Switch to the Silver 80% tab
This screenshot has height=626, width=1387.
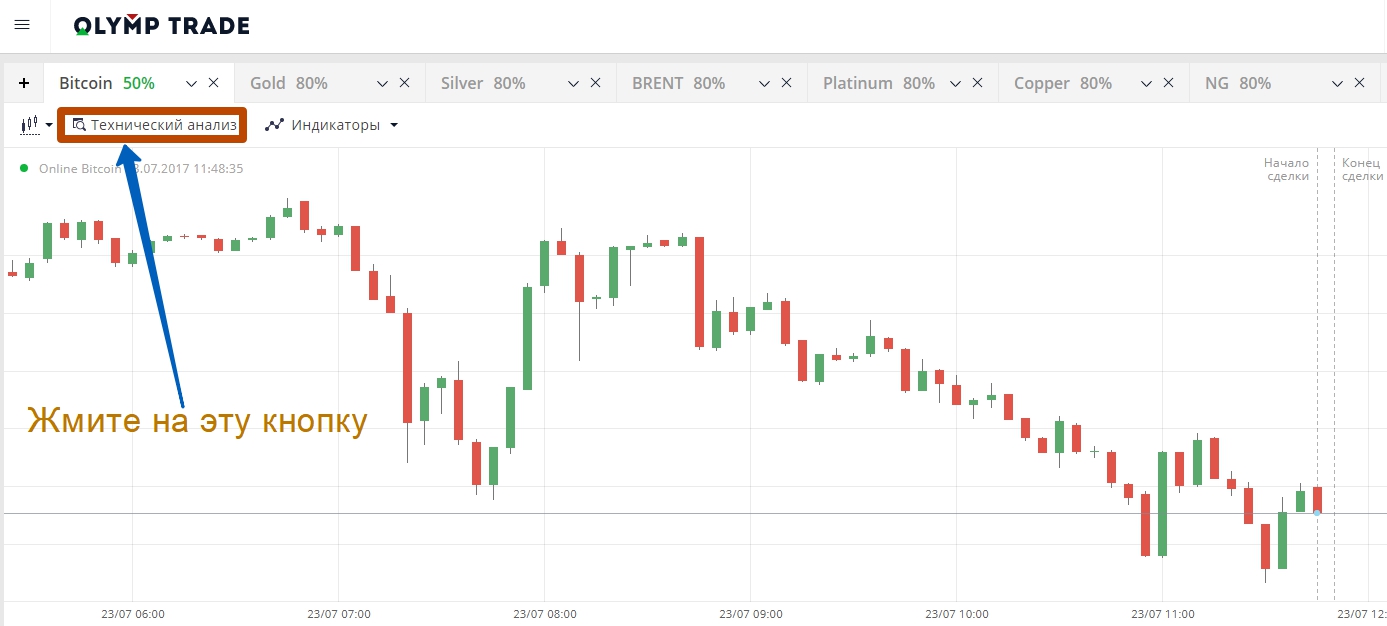[x=483, y=83]
